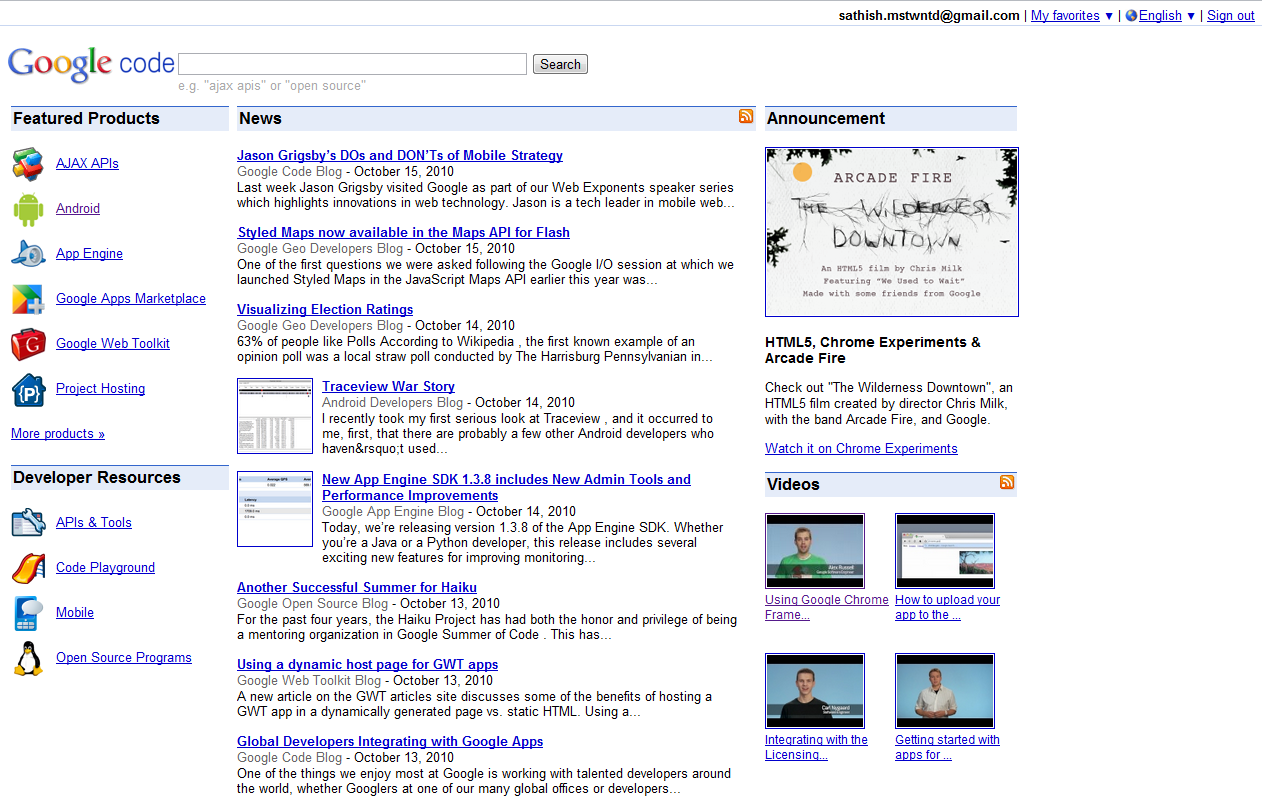Click the Search button
The height and width of the screenshot is (796, 1262).
[x=560, y=64]
